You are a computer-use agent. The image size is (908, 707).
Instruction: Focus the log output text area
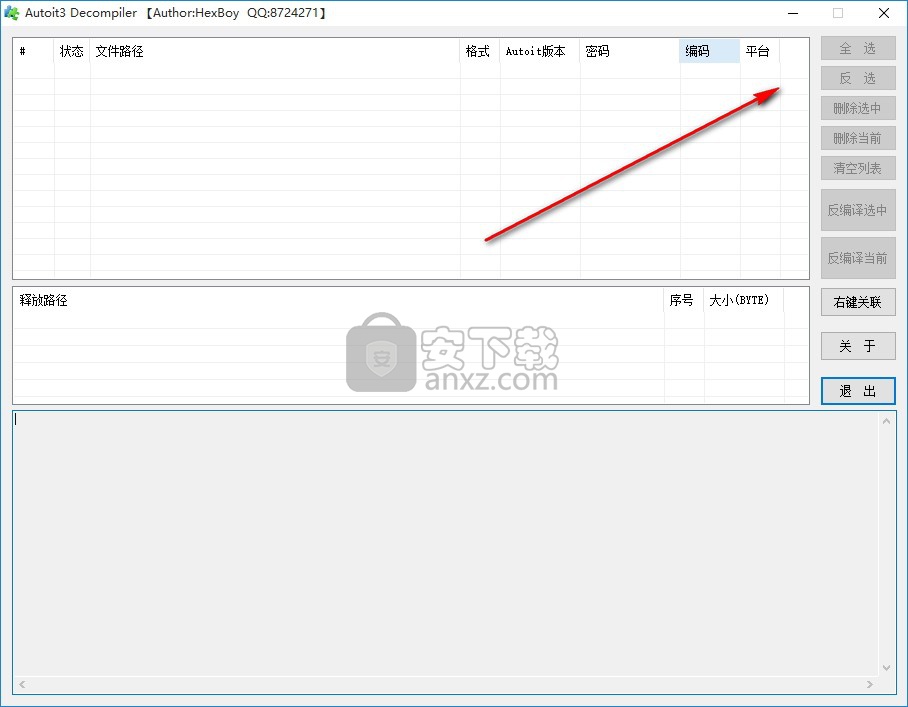446,543
